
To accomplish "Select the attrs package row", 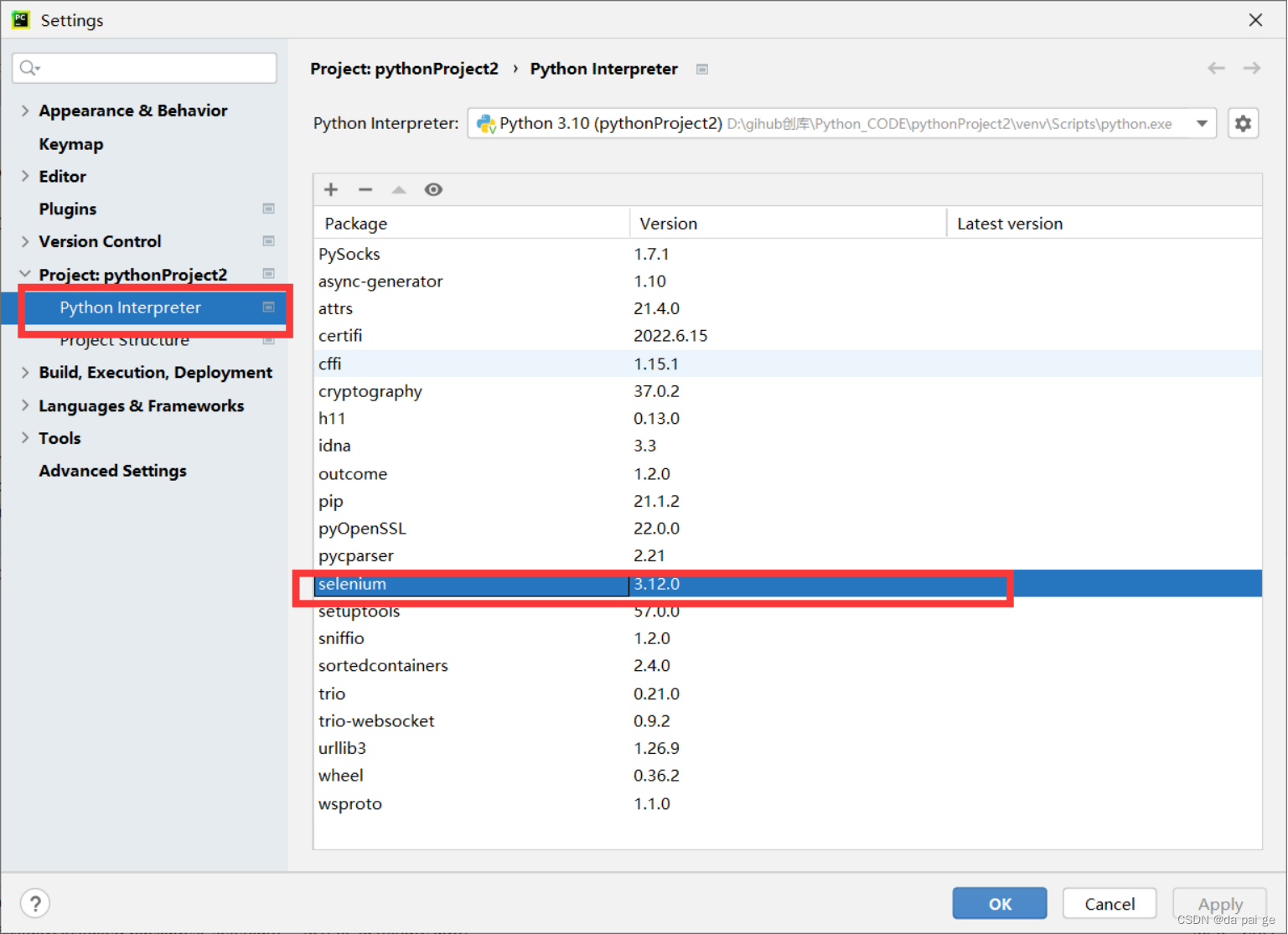I will 788,309.
